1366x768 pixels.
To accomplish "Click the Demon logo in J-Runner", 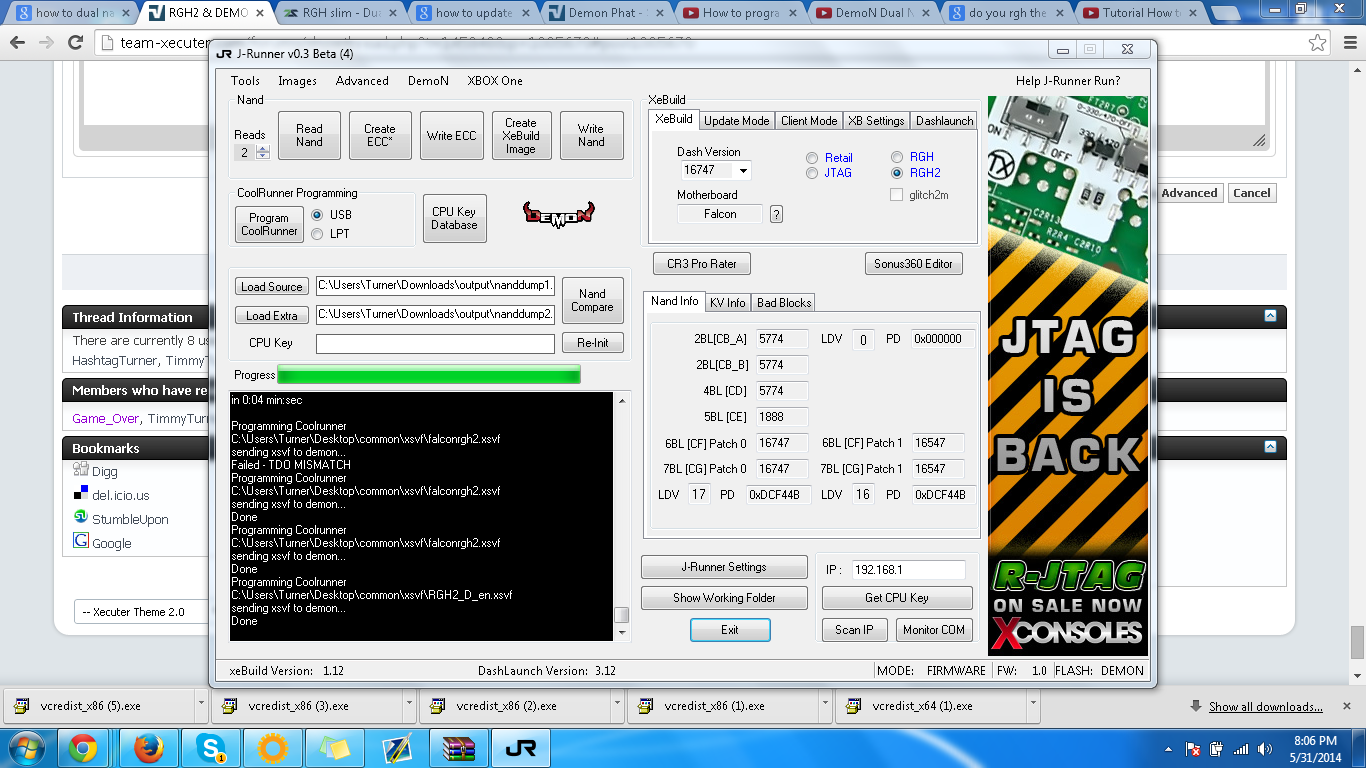I will click(558, 213).
